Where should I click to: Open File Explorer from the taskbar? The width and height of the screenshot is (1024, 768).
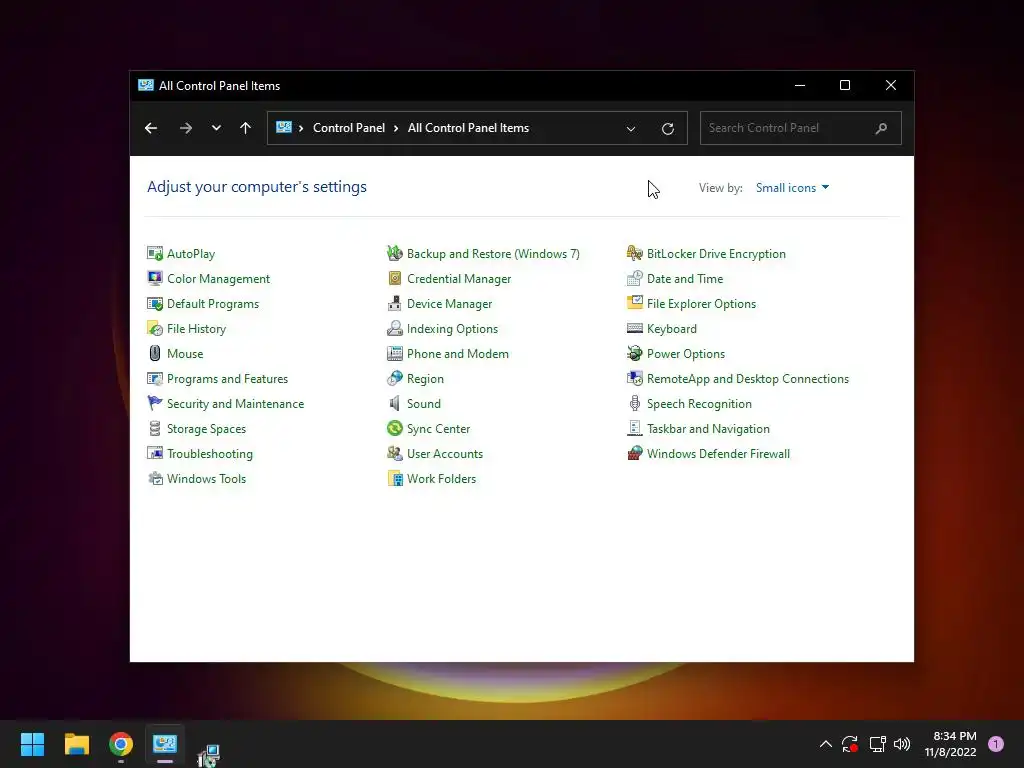click(x=76, y=744)
